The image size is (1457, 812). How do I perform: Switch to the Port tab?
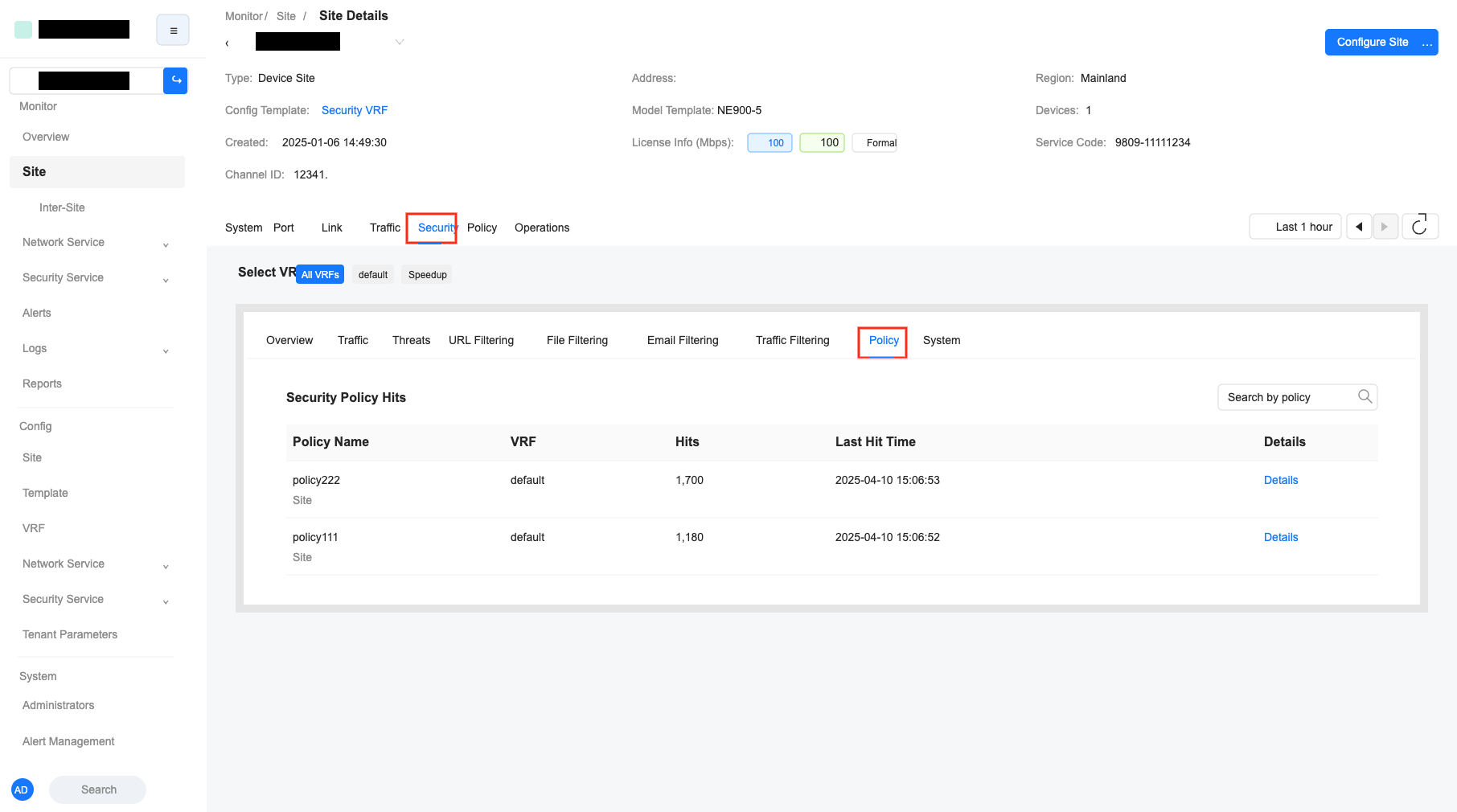point(284,228)
